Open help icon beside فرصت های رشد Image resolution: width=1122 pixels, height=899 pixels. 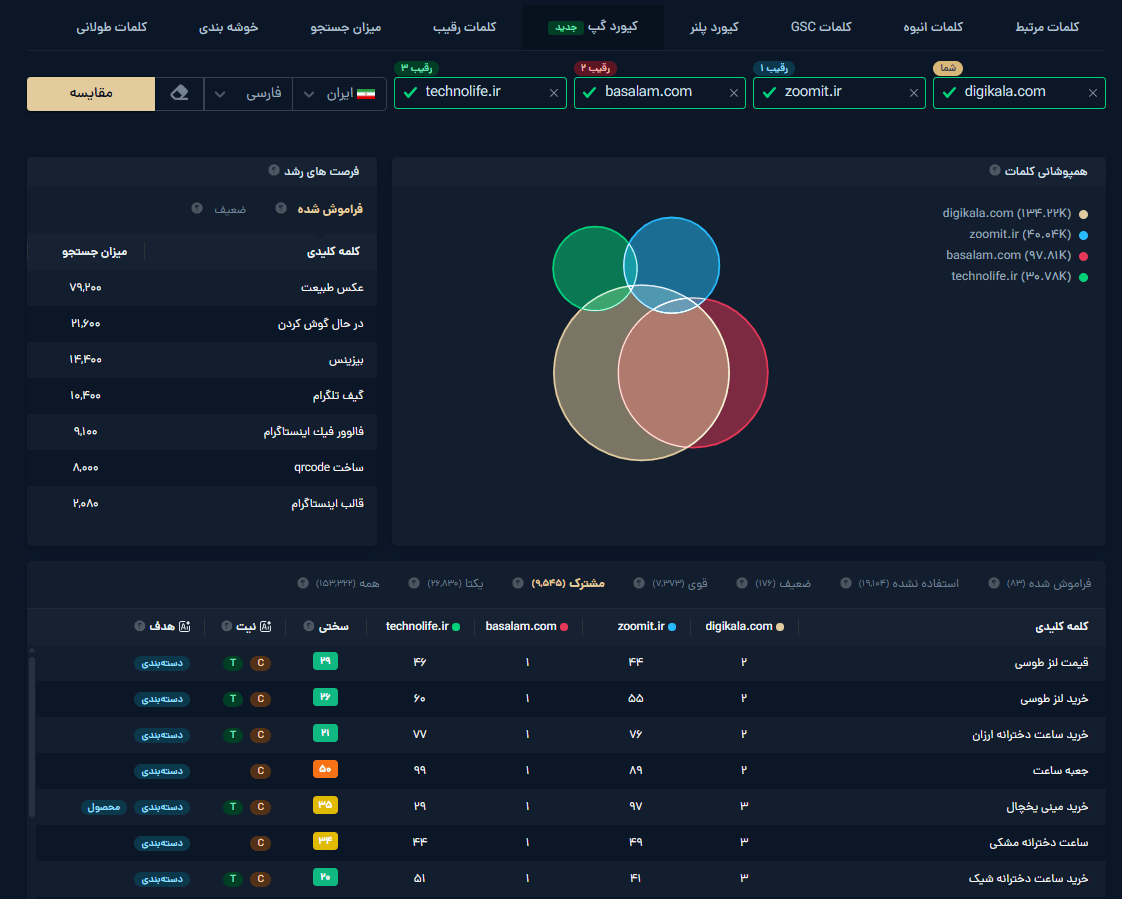(273, 170)
